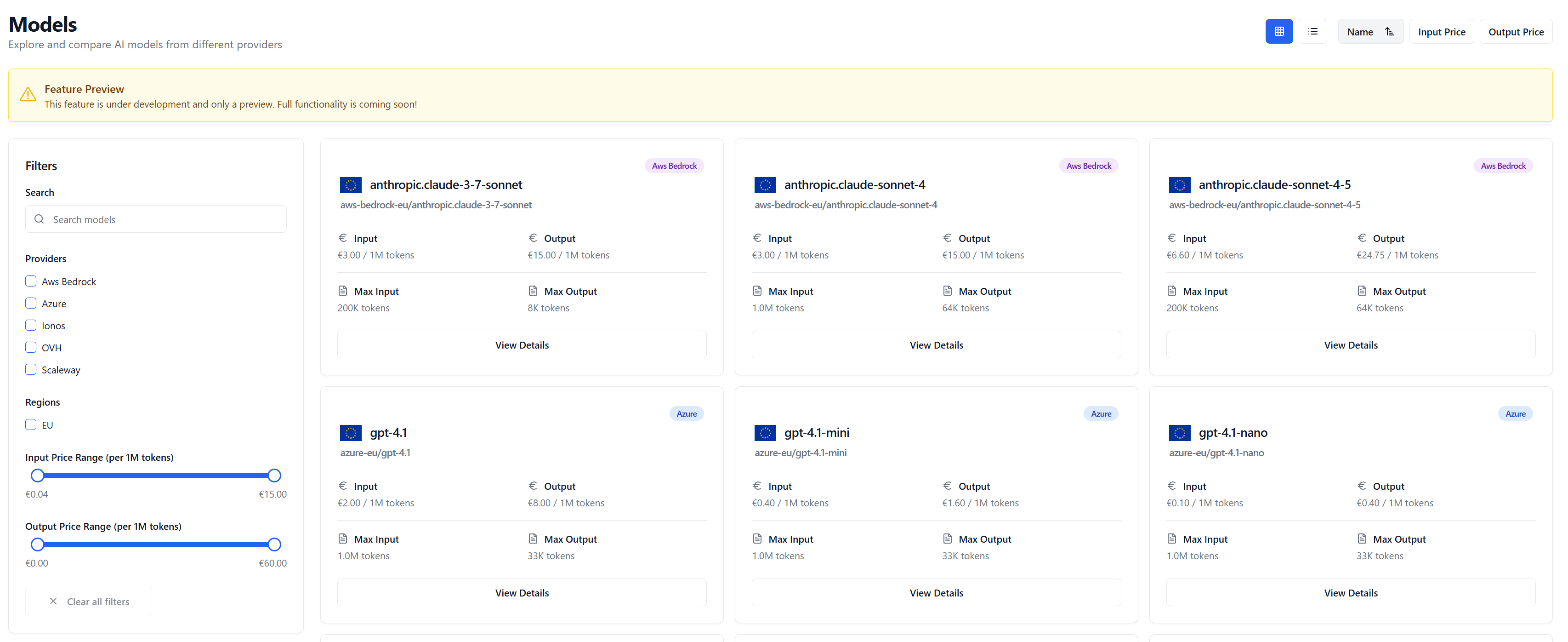Image resolution: width=1568 pixels, height=642 pixels.
Task: Sort models by Output Price
Action: pos(1515,32)
